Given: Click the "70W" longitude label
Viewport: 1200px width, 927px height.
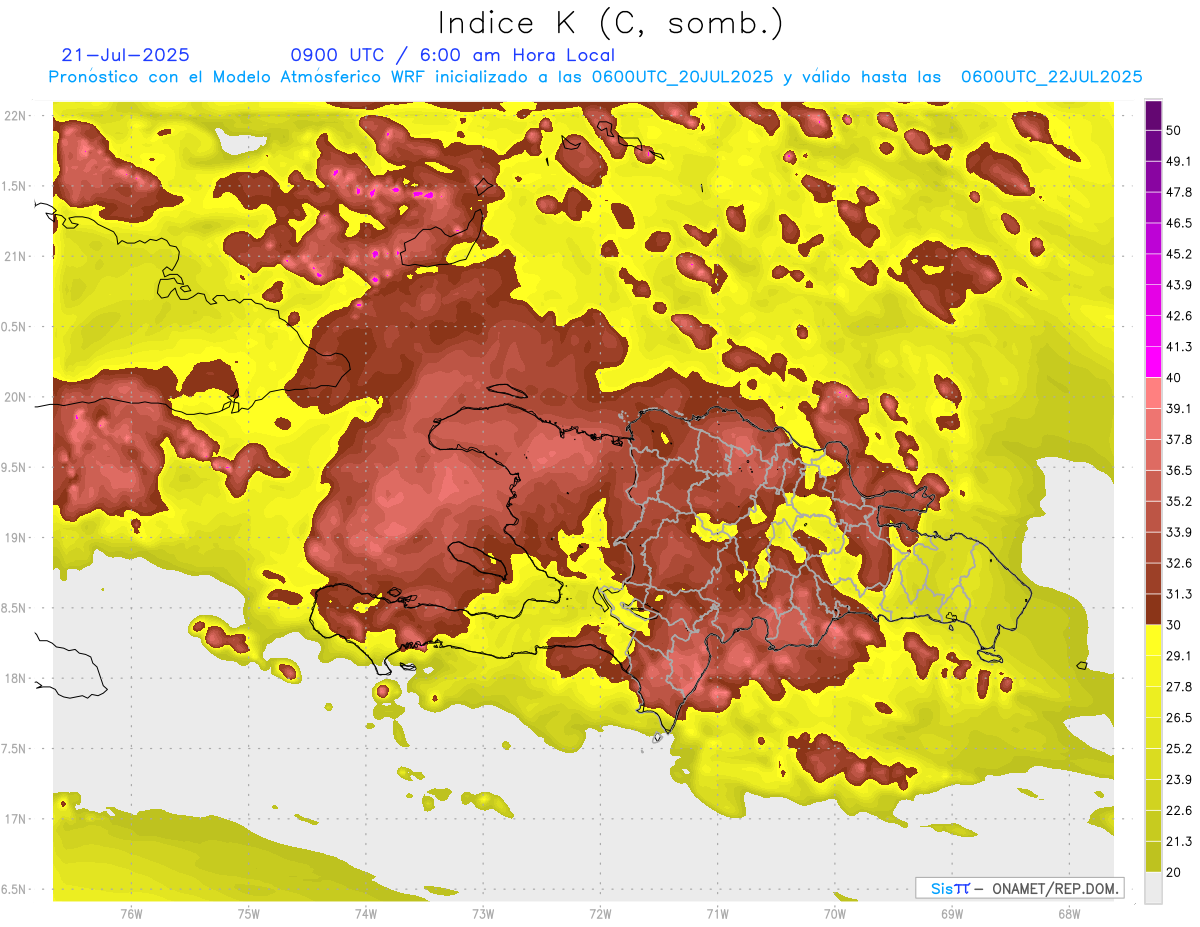Looking at the screenshot, I should pyautogui.click(x=835, y=914).
